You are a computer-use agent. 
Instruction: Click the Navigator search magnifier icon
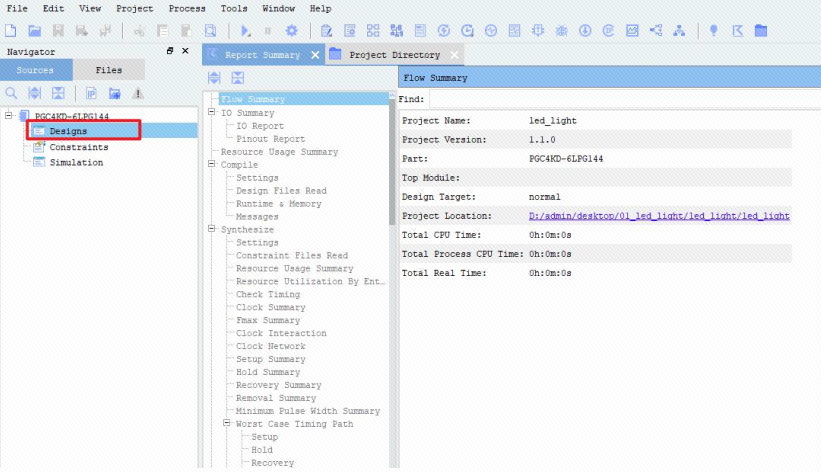coord(11,94)
